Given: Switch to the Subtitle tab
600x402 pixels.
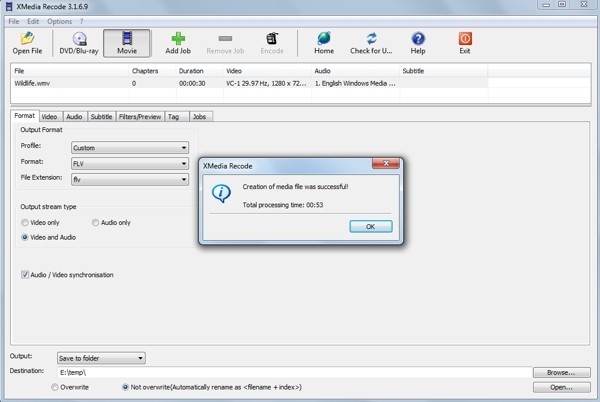Looking at the screenshot, I should [x=101, y=117].
